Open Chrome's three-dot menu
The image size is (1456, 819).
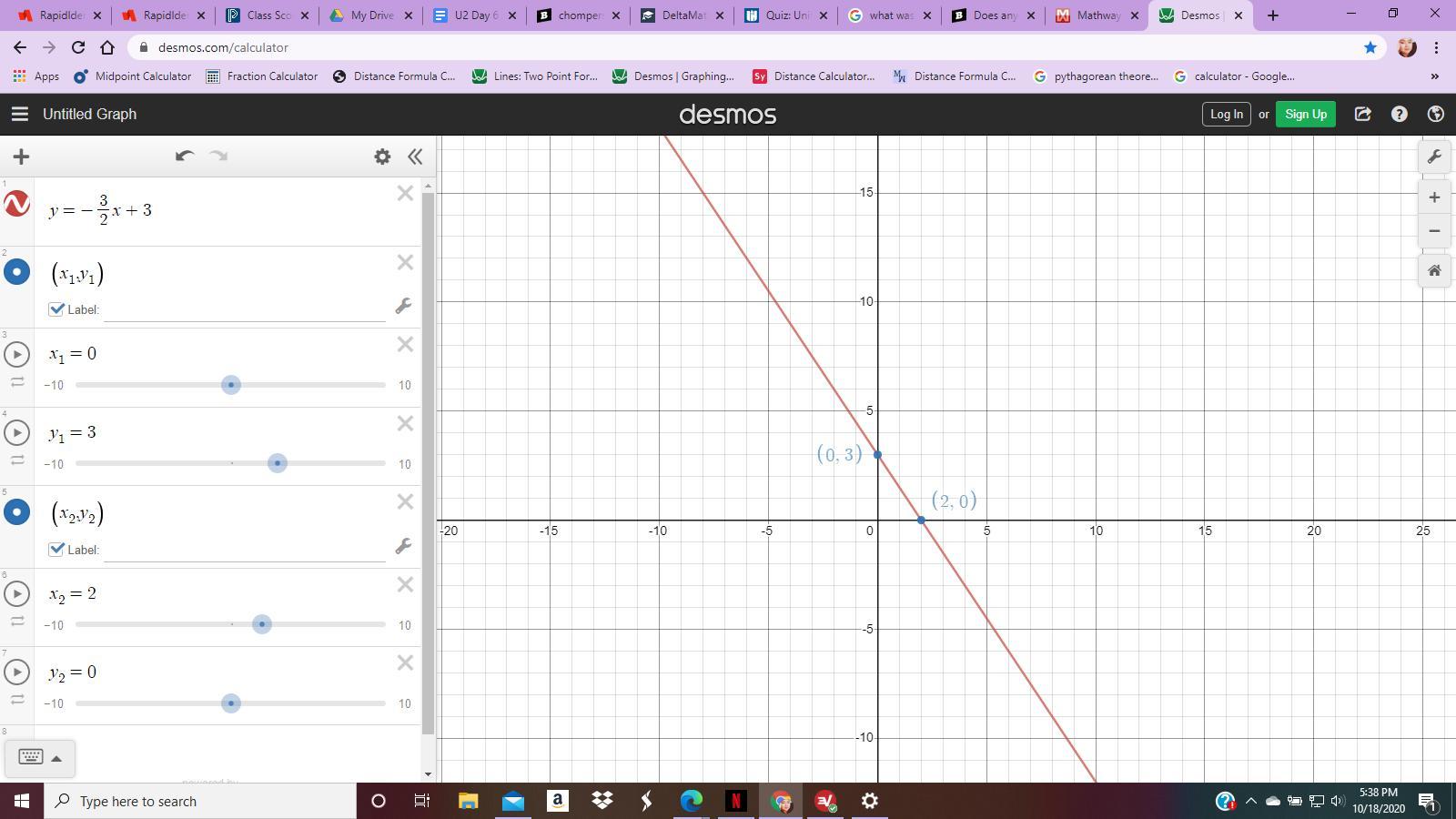pyautogui.click(x=1436, y=47)
